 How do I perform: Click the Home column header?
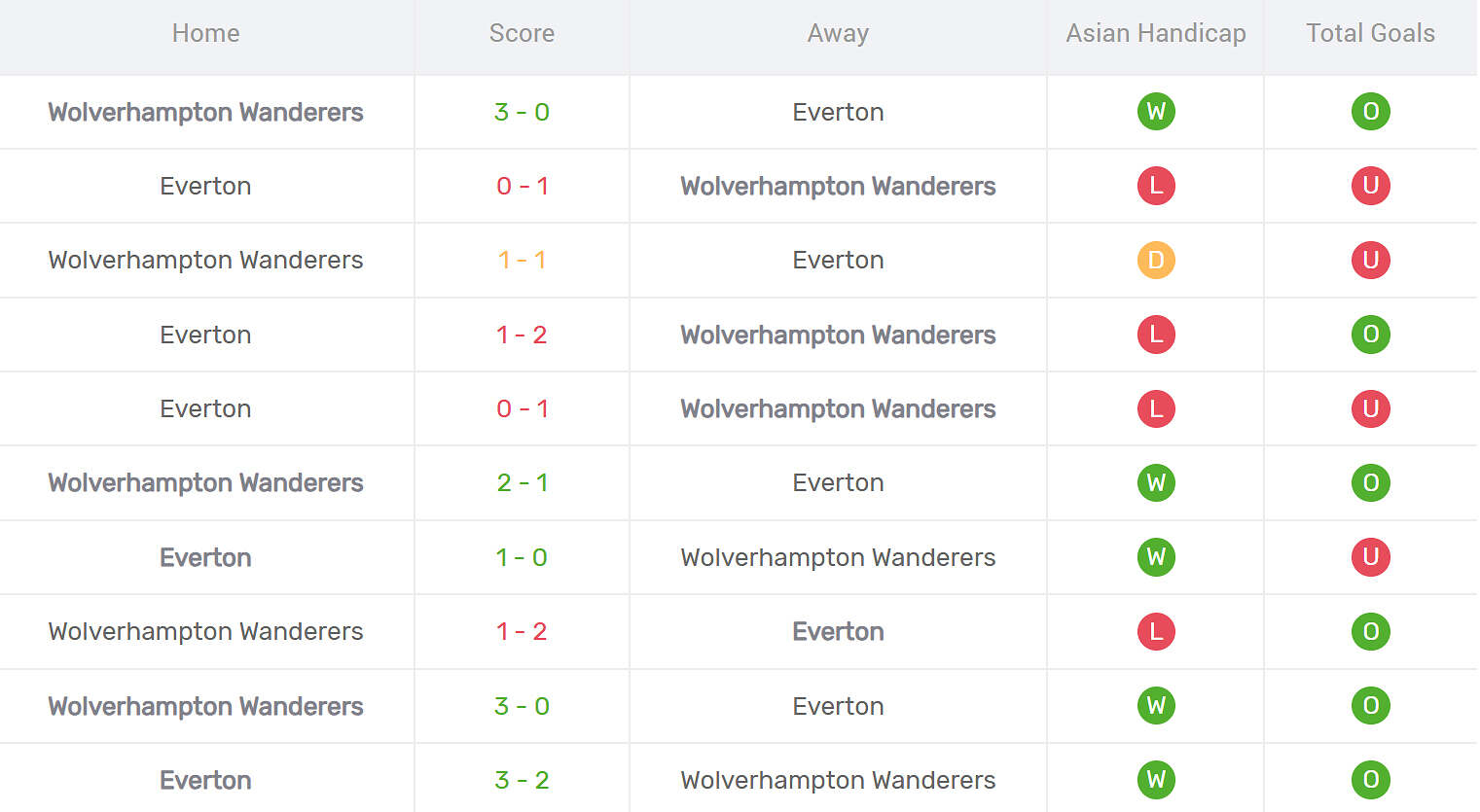click(x=205, y=34)
